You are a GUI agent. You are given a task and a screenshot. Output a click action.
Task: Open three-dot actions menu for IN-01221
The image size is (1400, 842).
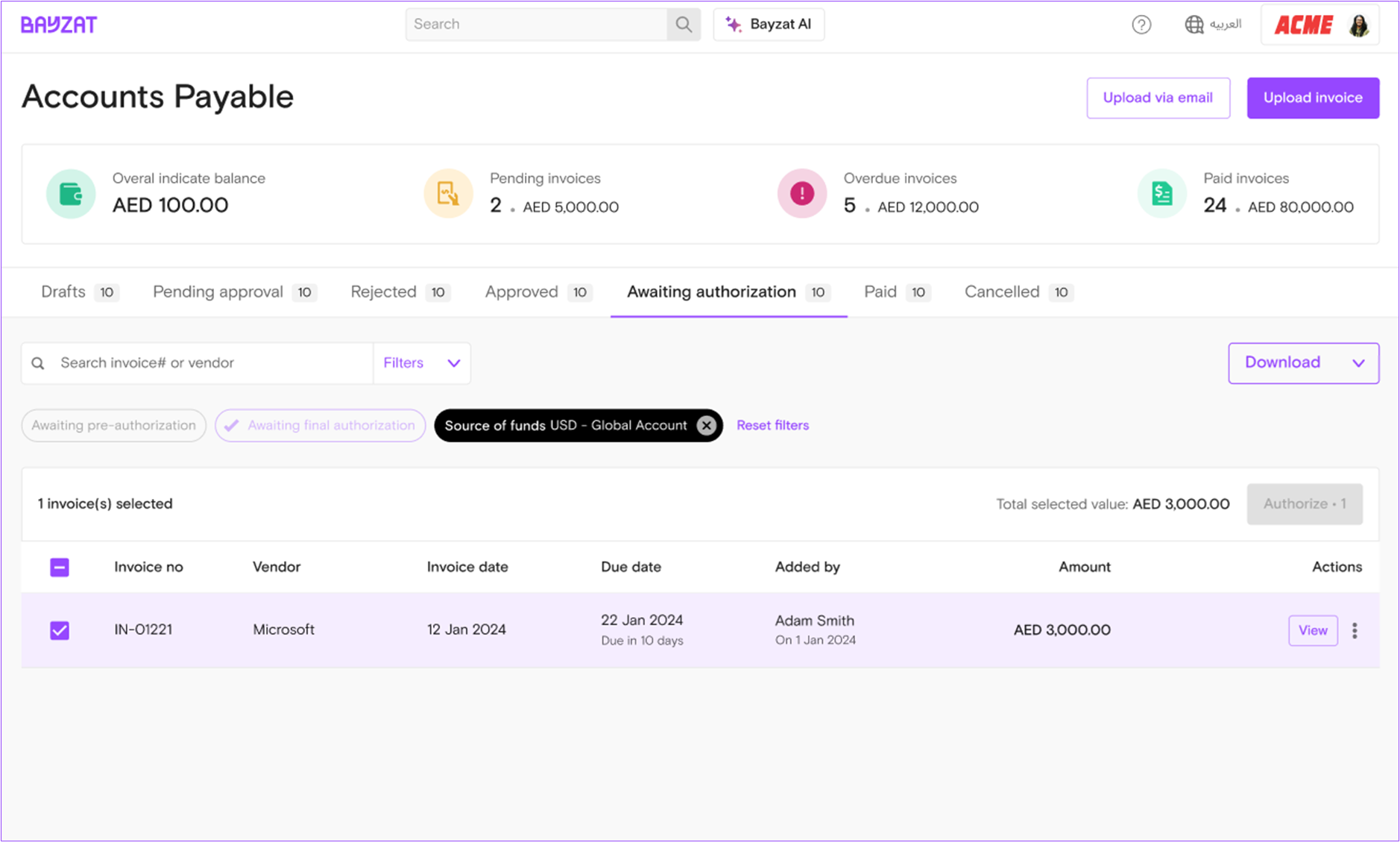tap(1355, 630)
